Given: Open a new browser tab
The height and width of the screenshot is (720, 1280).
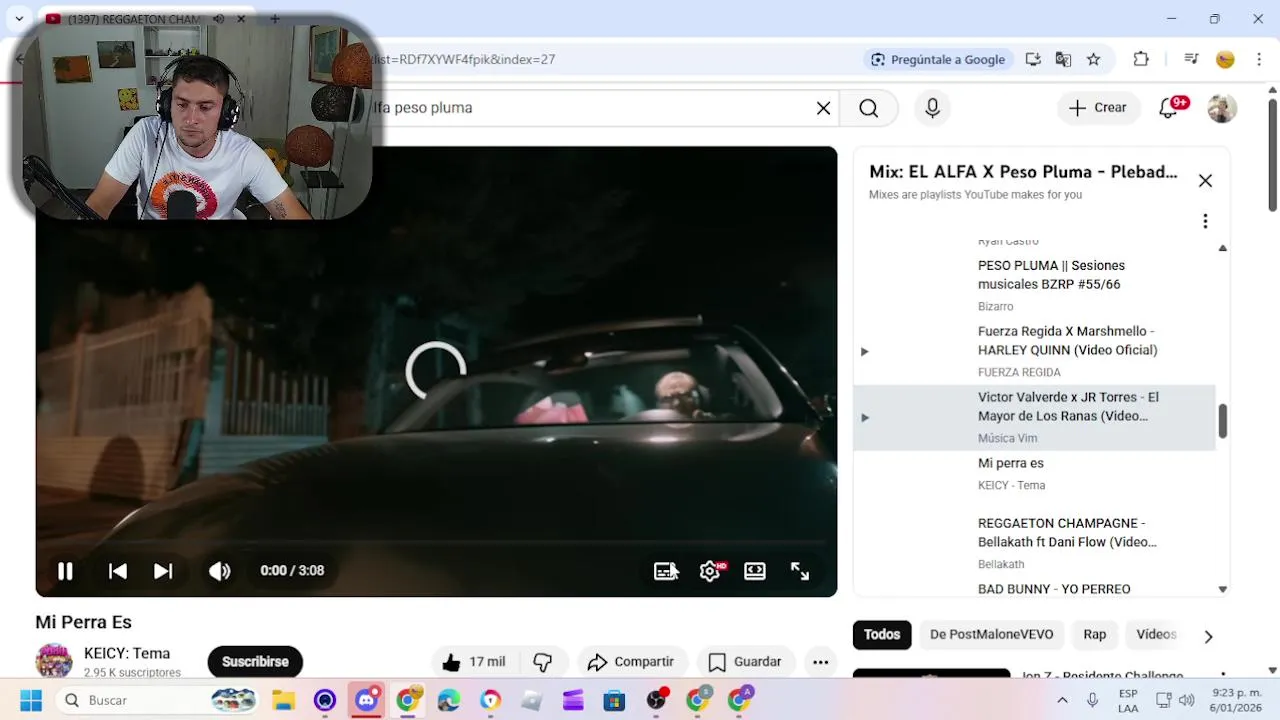Looking at the screenshot, I should [x=275, y=19].
